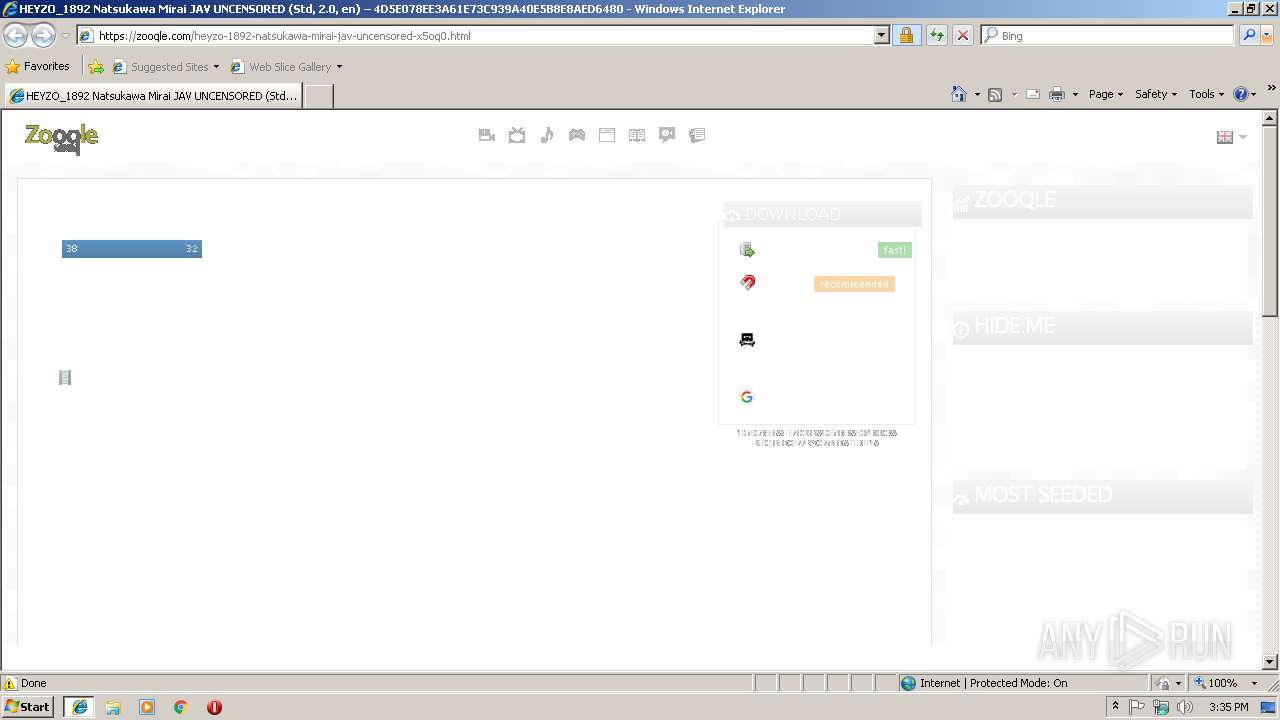Open the Books category icon
The image size is (1280, 720).
click(637, 135)
